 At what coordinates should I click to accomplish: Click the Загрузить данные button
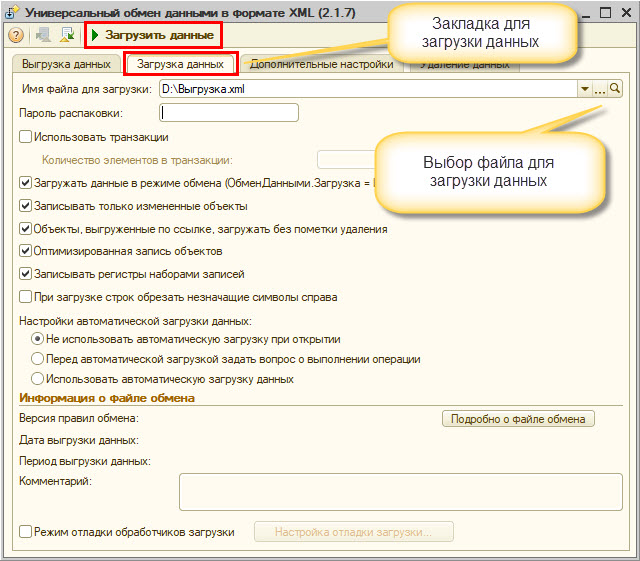point(153,35)
